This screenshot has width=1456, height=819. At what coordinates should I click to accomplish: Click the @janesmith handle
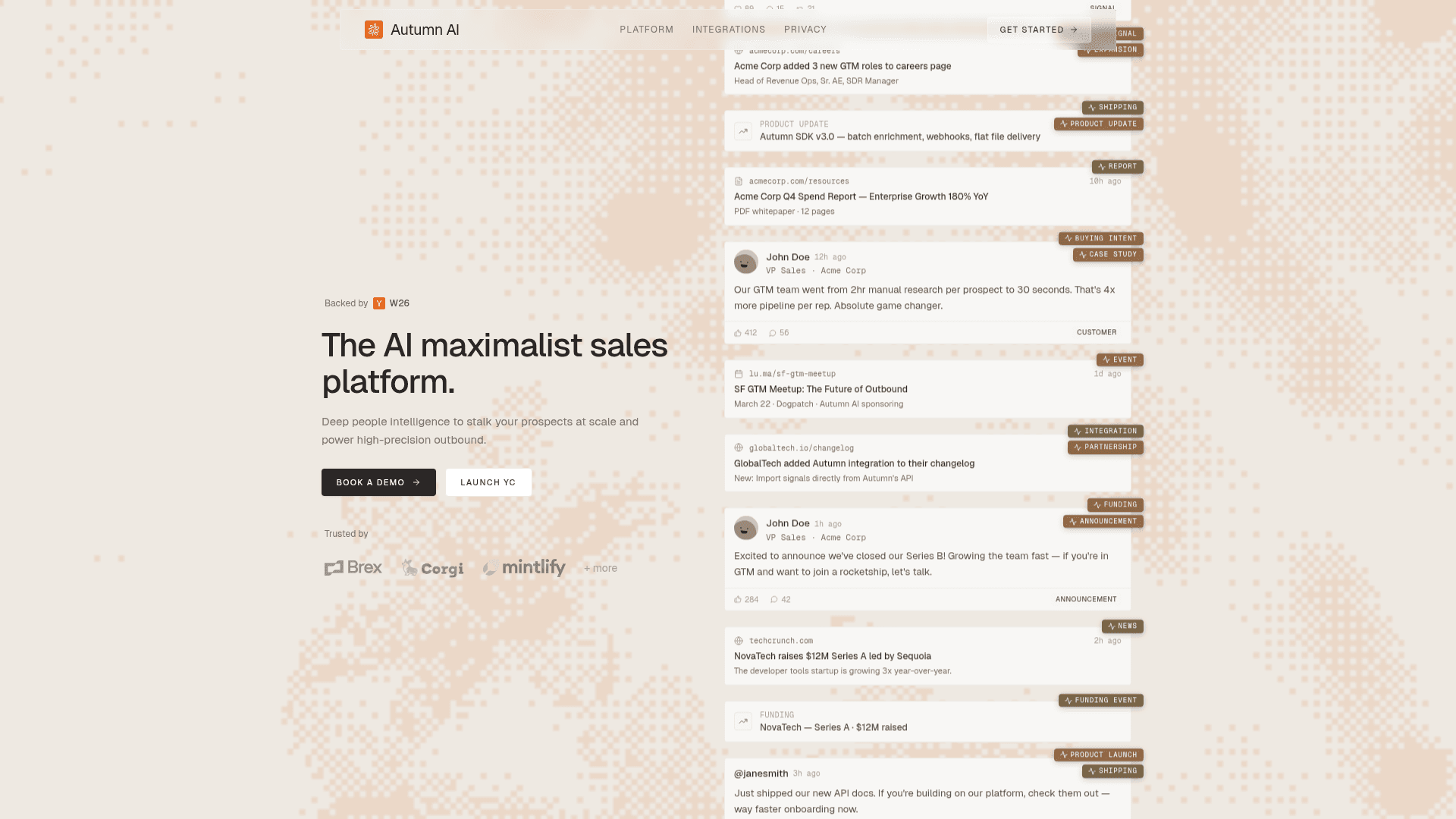click(761, 773)
